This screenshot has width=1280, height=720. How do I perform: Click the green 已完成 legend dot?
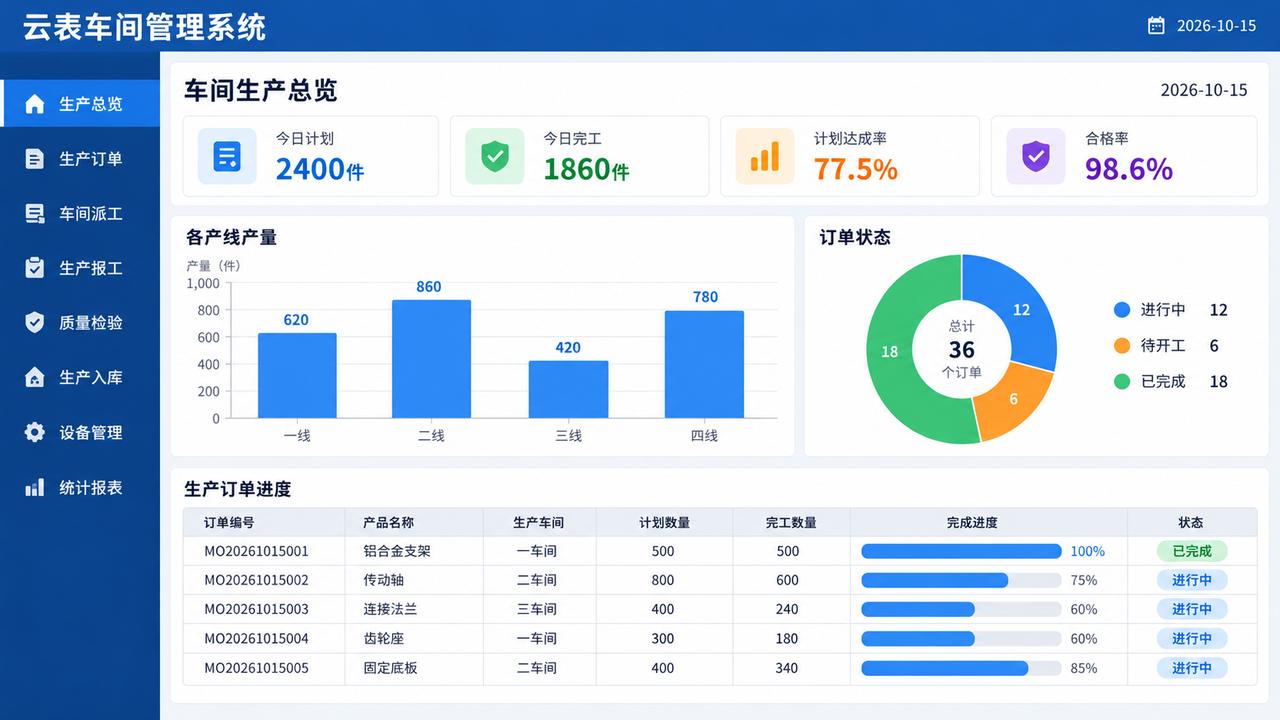(1122, 381)
